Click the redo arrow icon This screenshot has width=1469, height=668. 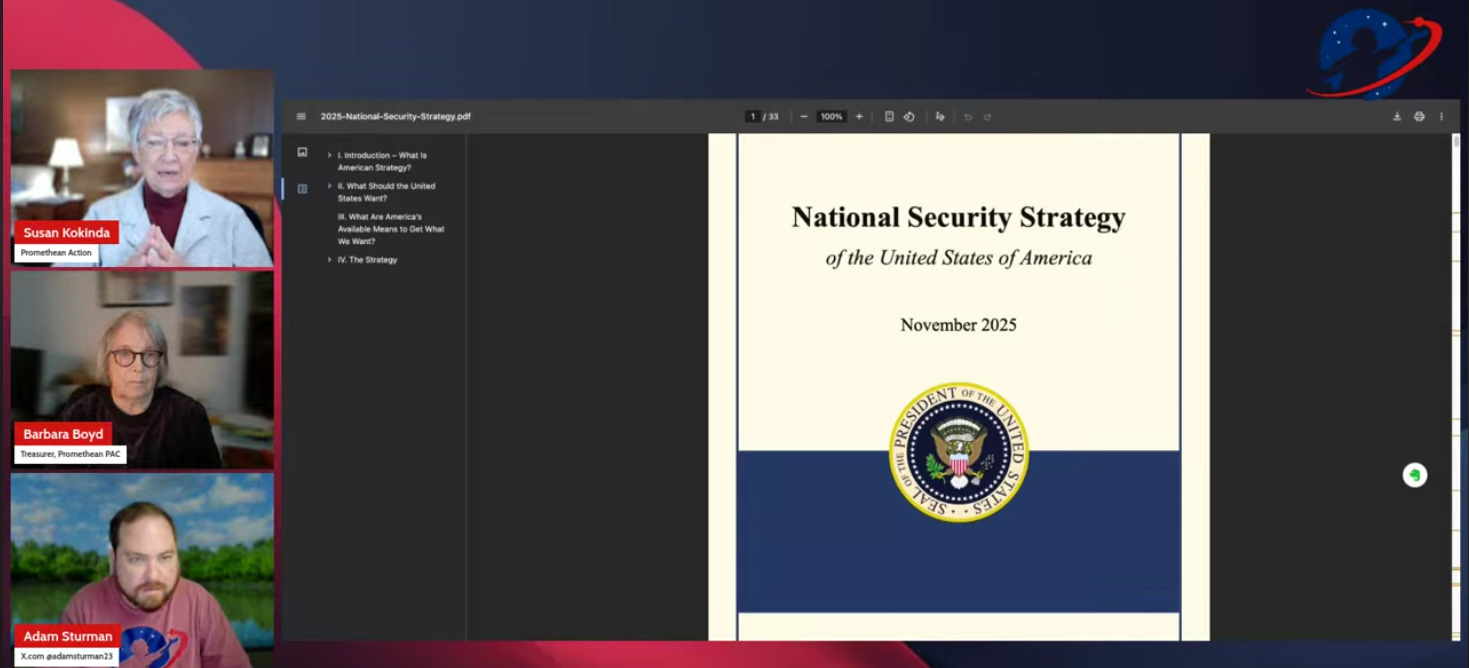pos(987,117)
